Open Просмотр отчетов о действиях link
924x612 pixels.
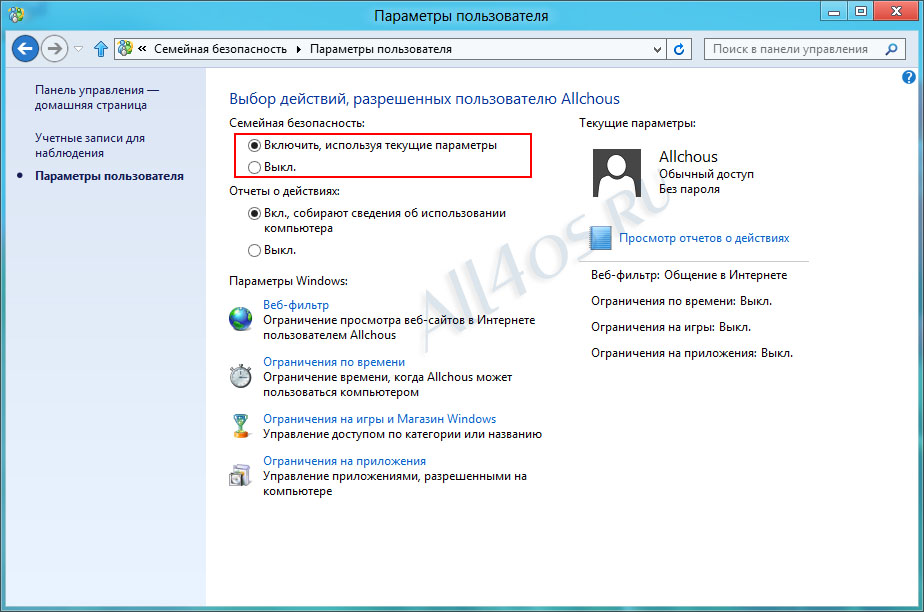704,238
